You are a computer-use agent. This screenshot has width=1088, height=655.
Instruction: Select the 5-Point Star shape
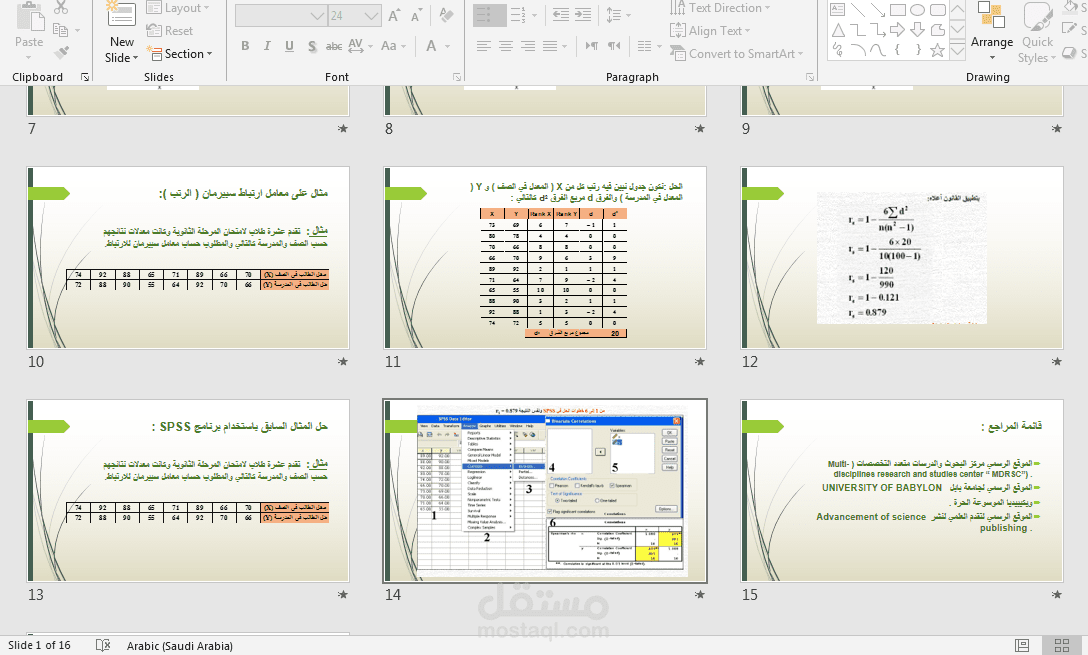pos(937,50)
